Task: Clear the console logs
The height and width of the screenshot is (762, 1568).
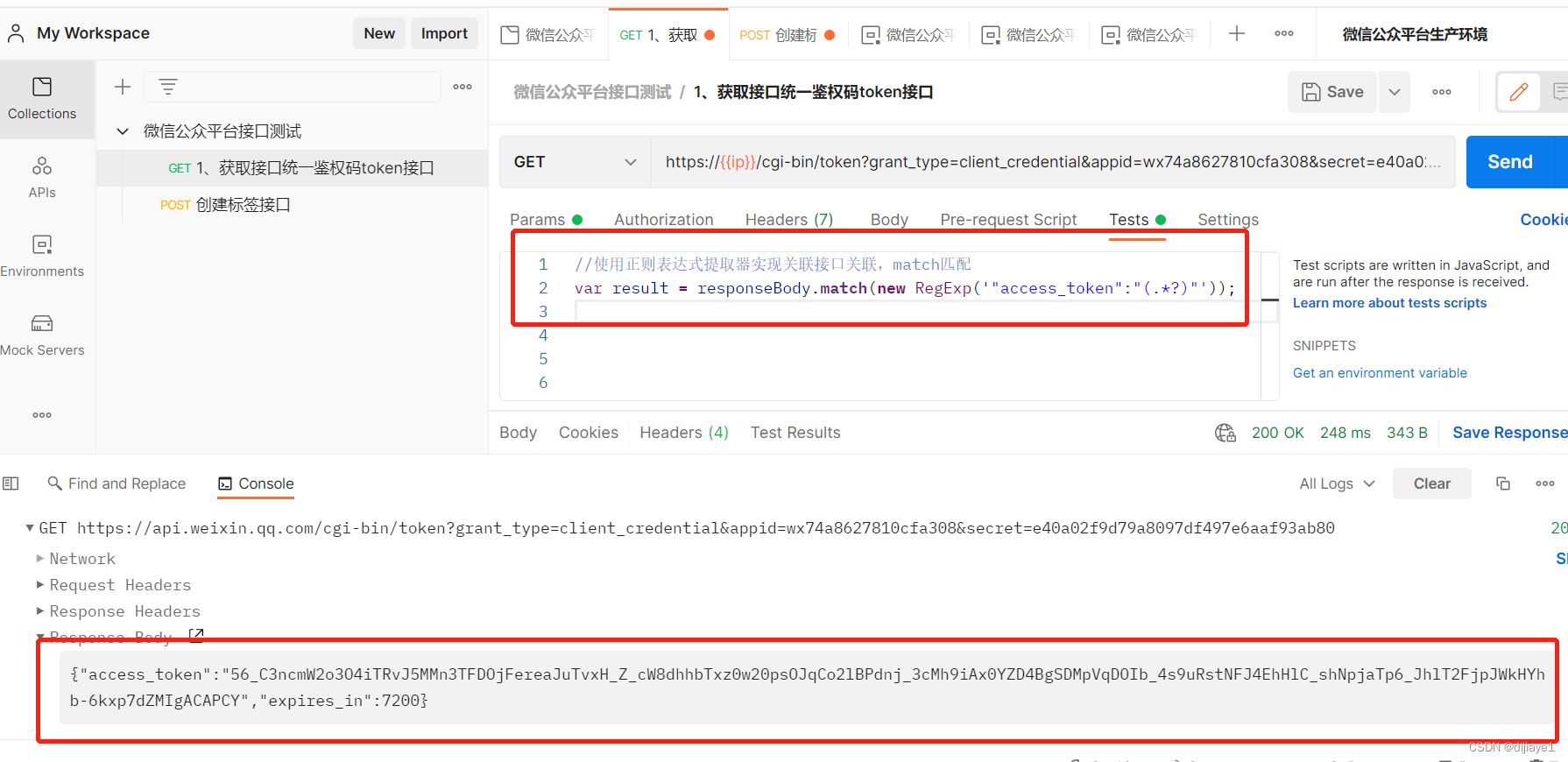Action: 1431,483
